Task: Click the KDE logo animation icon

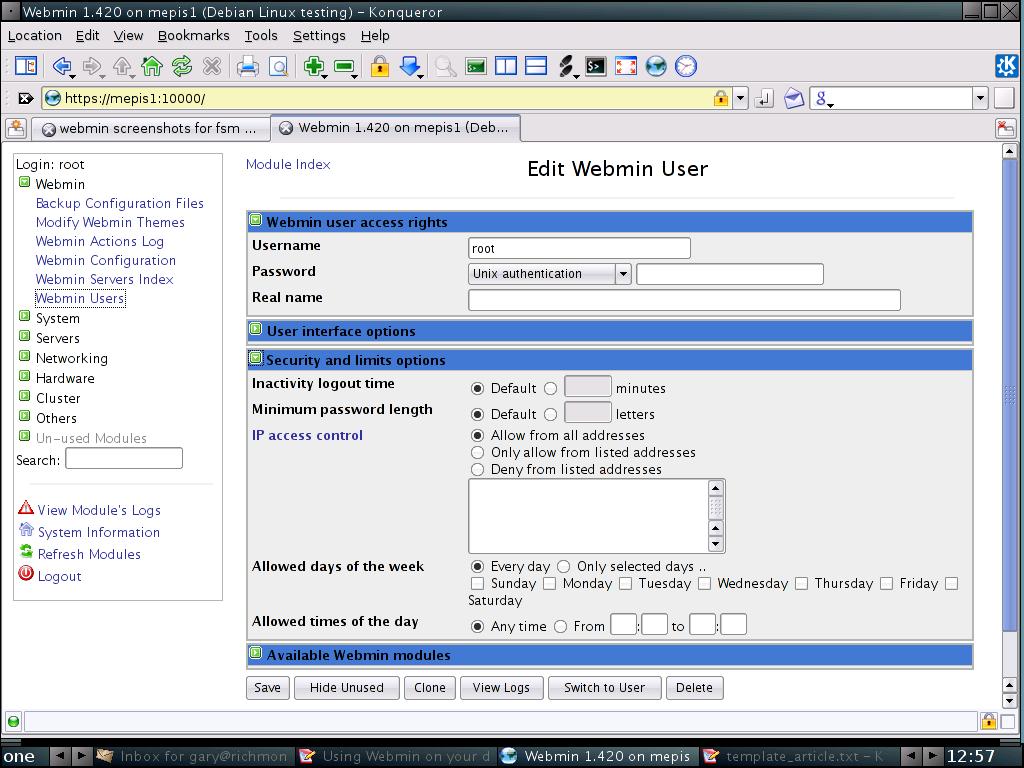Action: coord(1006,66)
